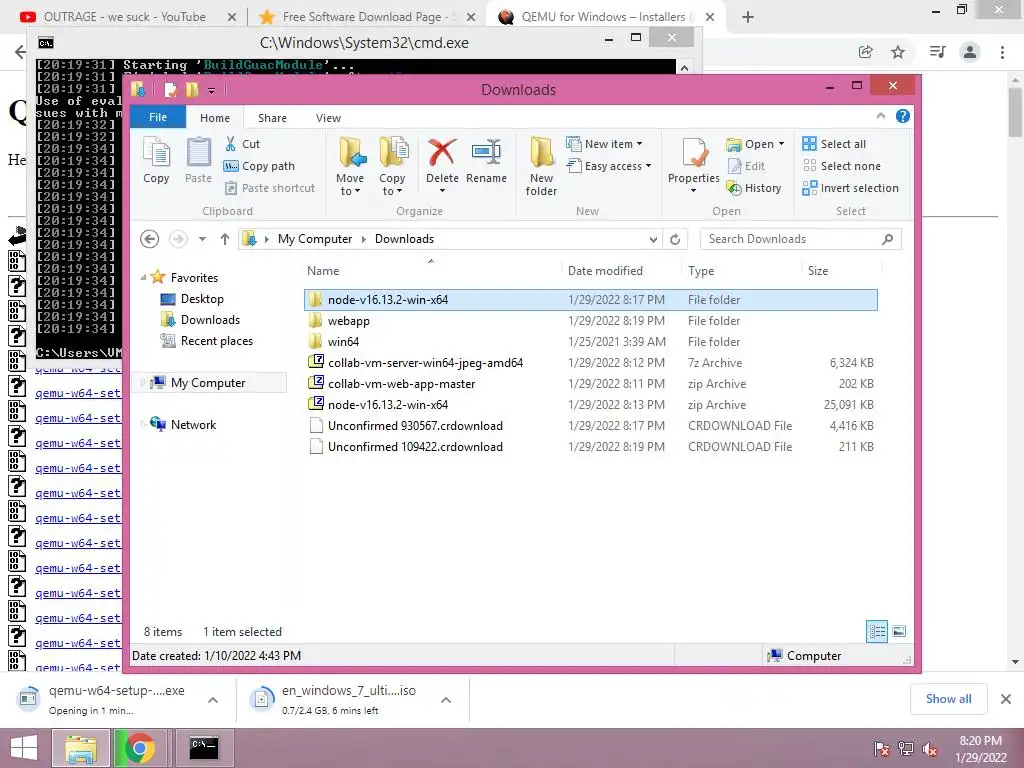Click the Properties checkmark icon
The width and height of the screenshot is (1024, 768).
tap(694, 153)
